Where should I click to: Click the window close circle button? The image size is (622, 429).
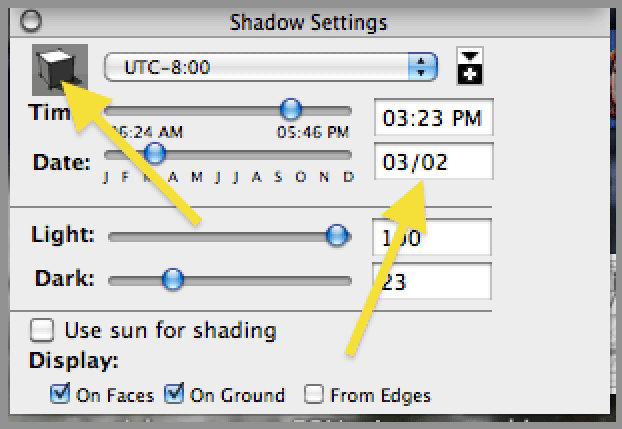(33, 20)
